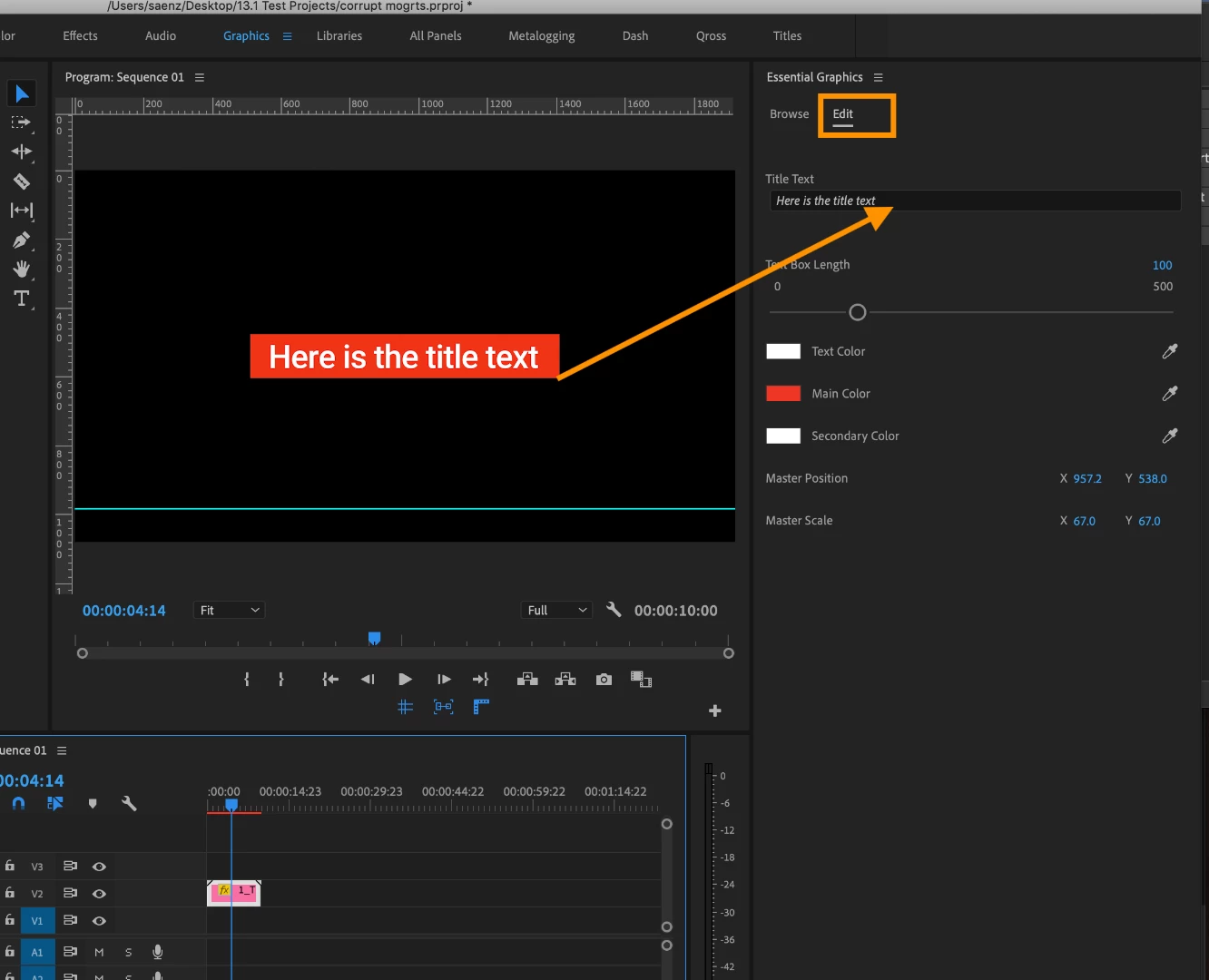
Task: Select the Razor tool
Action: (22, 181)
